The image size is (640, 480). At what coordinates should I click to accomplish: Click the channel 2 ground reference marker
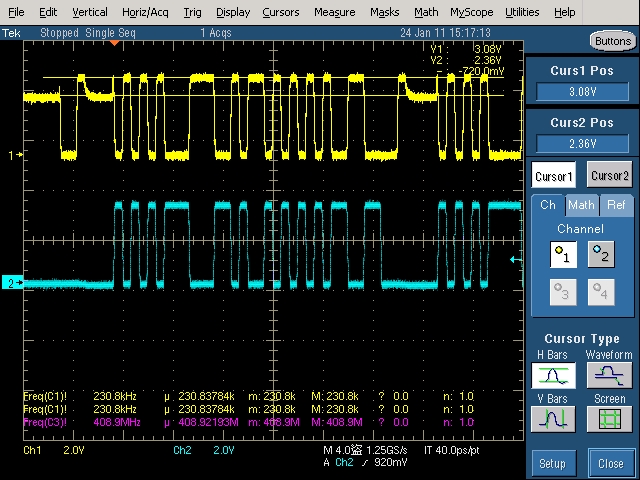(x=12, y=282)
